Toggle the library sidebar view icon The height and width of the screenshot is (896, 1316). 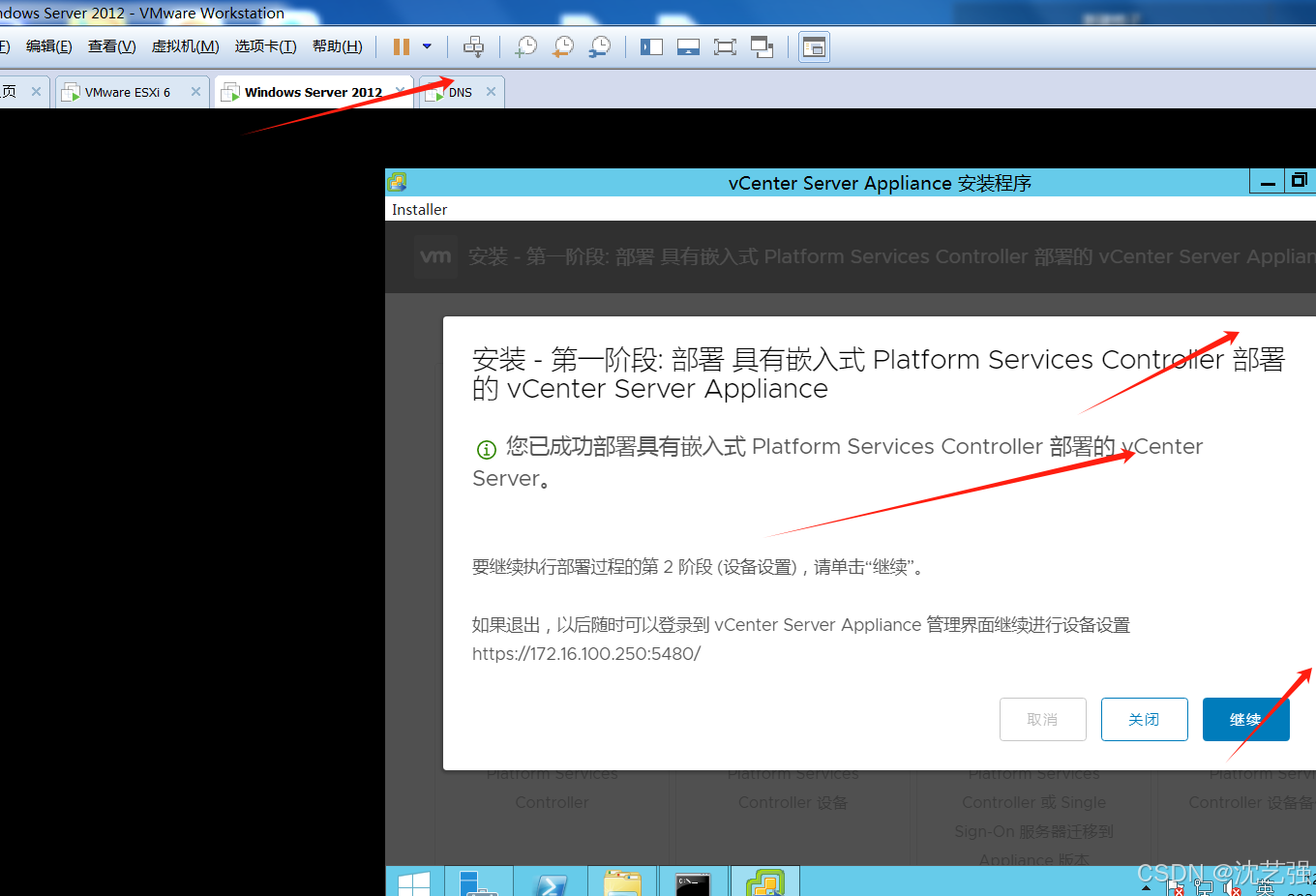click(651, 46)
